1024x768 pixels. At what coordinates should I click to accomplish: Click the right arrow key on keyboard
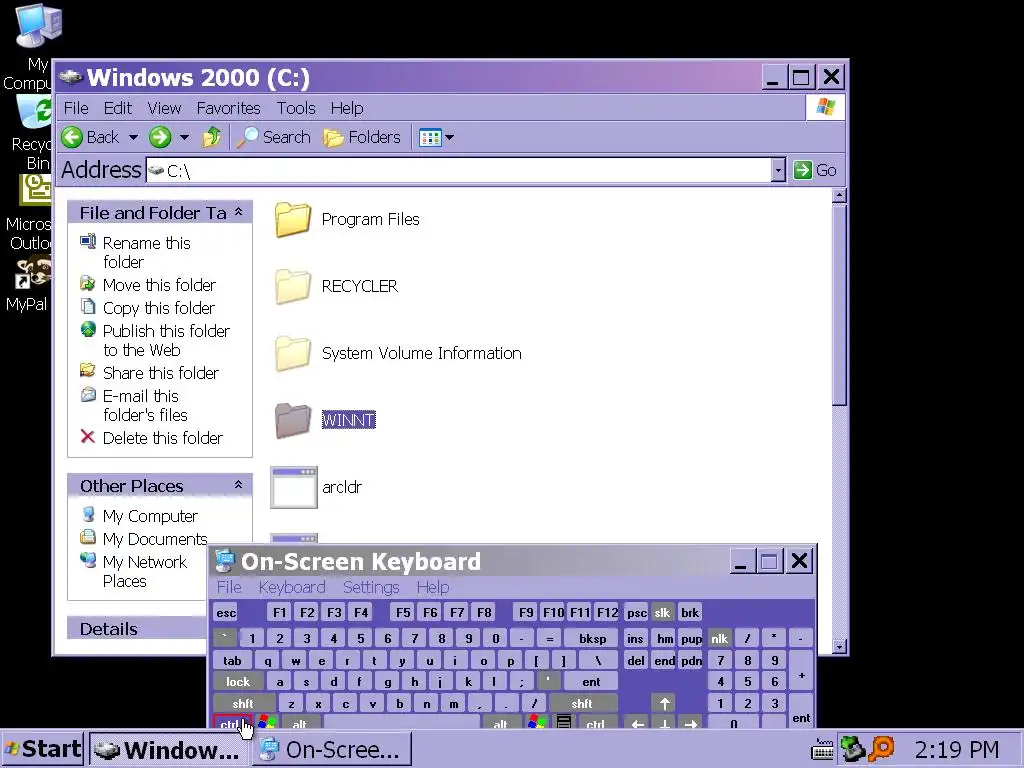click(x=691, y=723)
